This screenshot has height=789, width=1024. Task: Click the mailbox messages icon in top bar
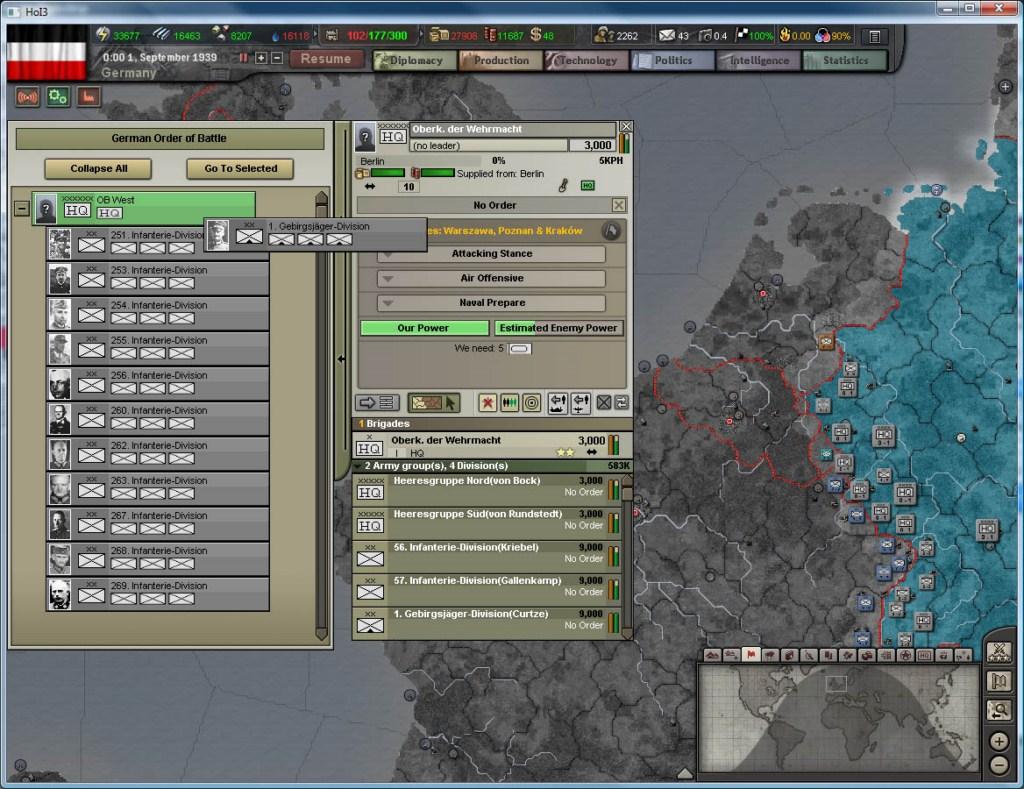pos(667,33)
